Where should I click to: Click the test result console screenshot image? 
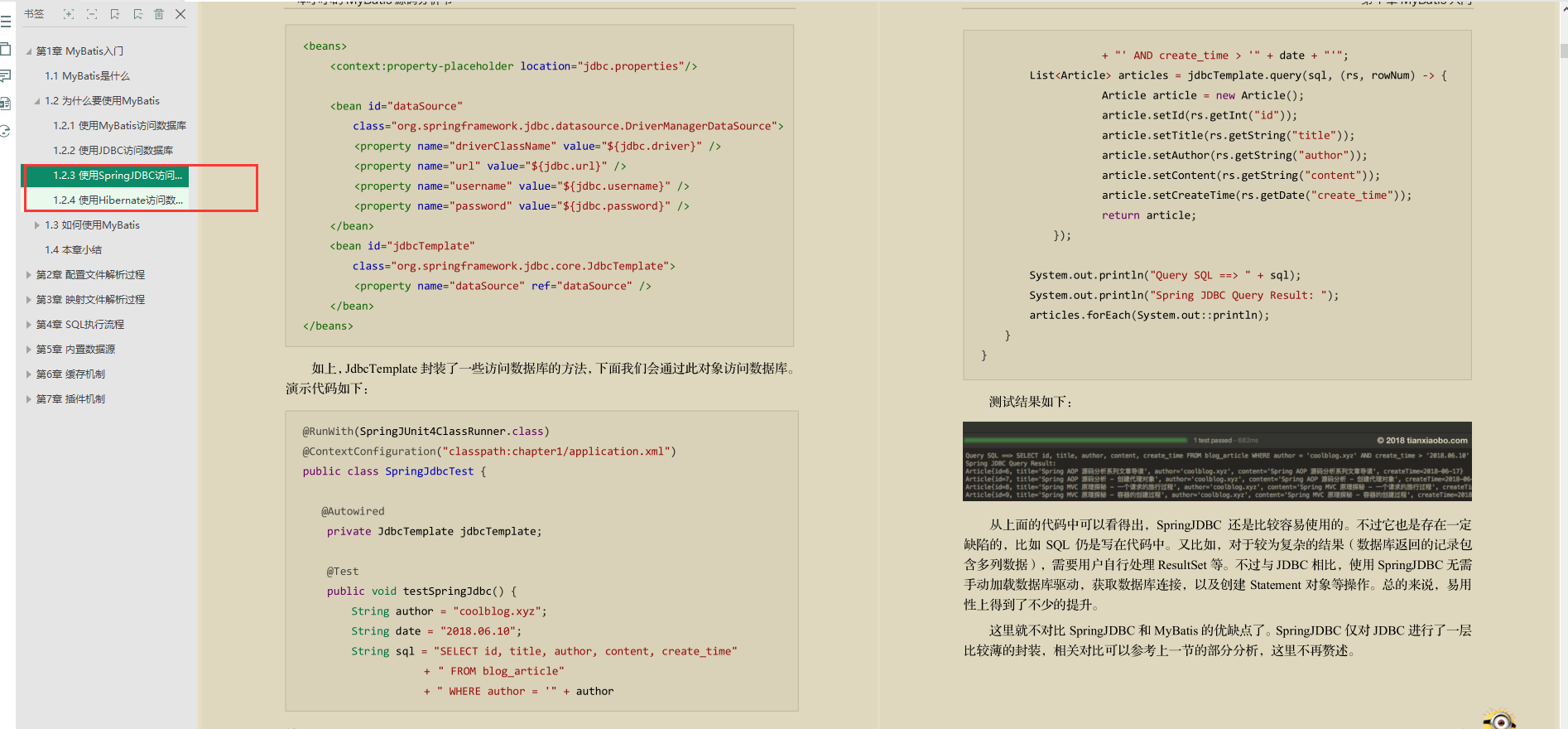click(x=1217, y=461)
